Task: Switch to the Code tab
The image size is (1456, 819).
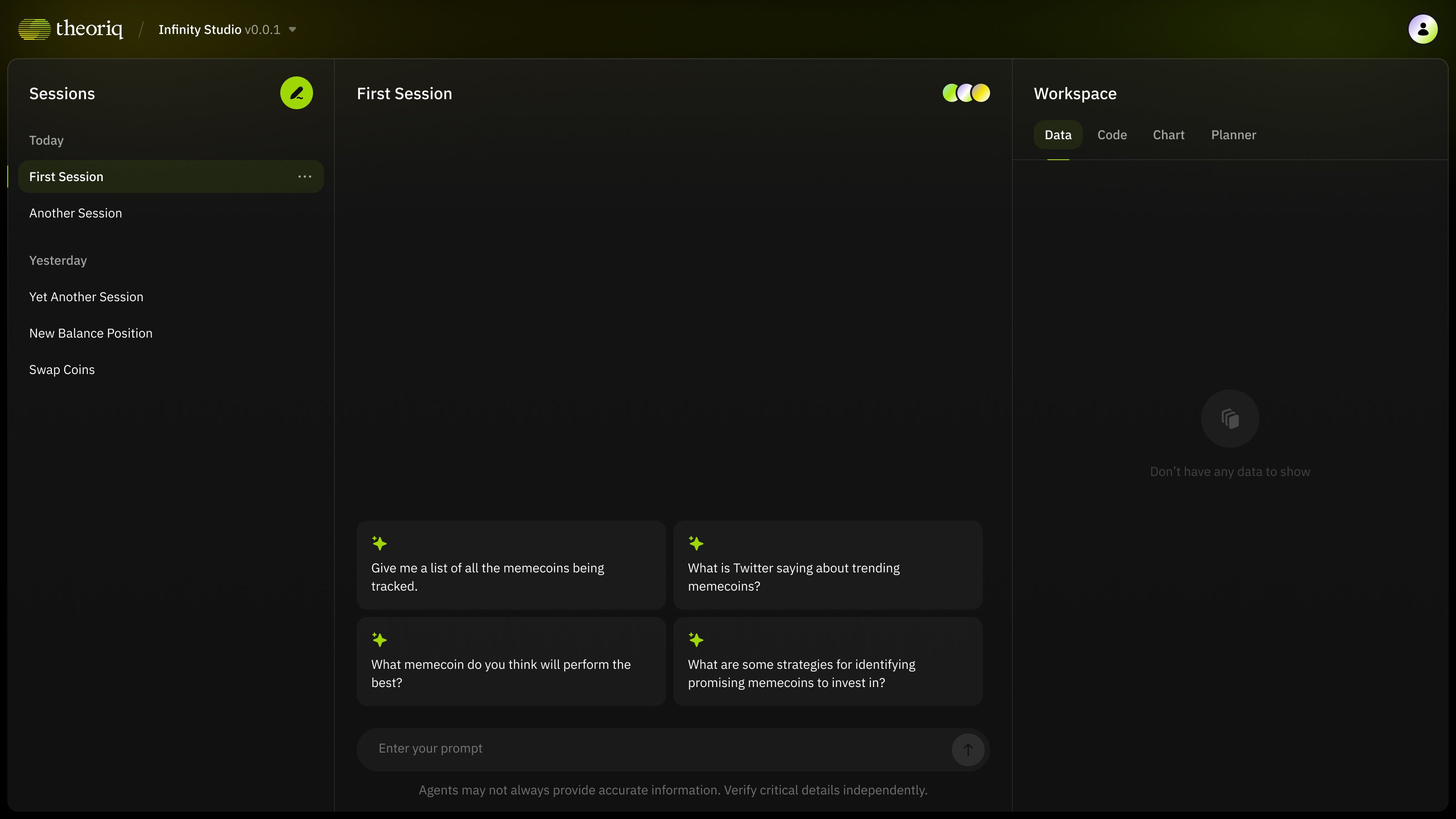Action: [1112, 135]
